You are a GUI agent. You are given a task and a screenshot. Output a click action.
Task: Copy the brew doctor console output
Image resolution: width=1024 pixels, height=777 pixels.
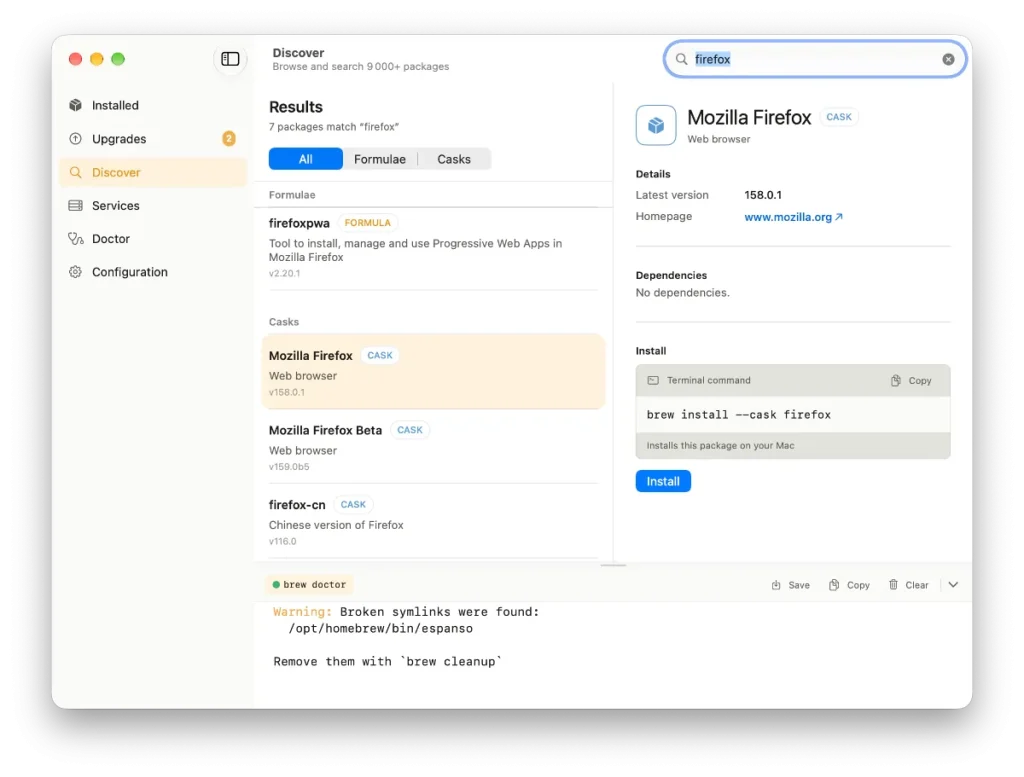[849, 585]
